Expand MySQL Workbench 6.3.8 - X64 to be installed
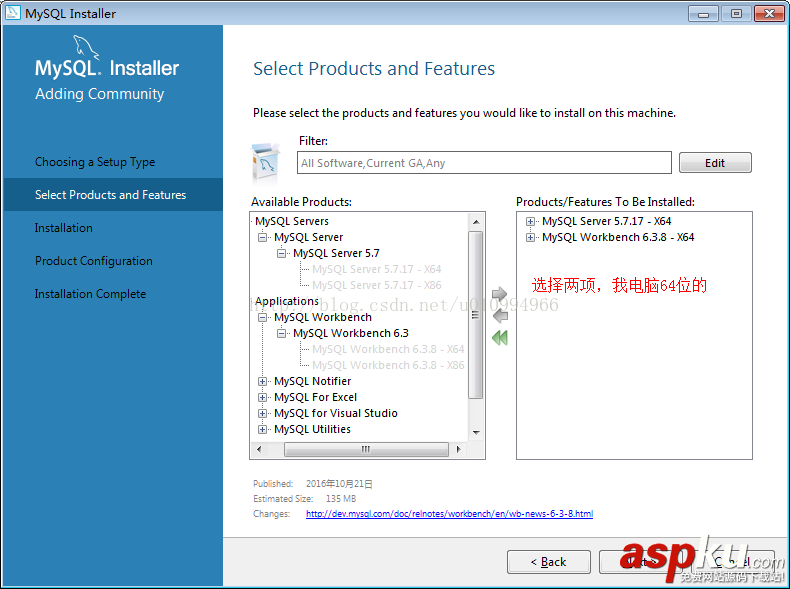This screenshot has height=589, width=790. point(530,237)
